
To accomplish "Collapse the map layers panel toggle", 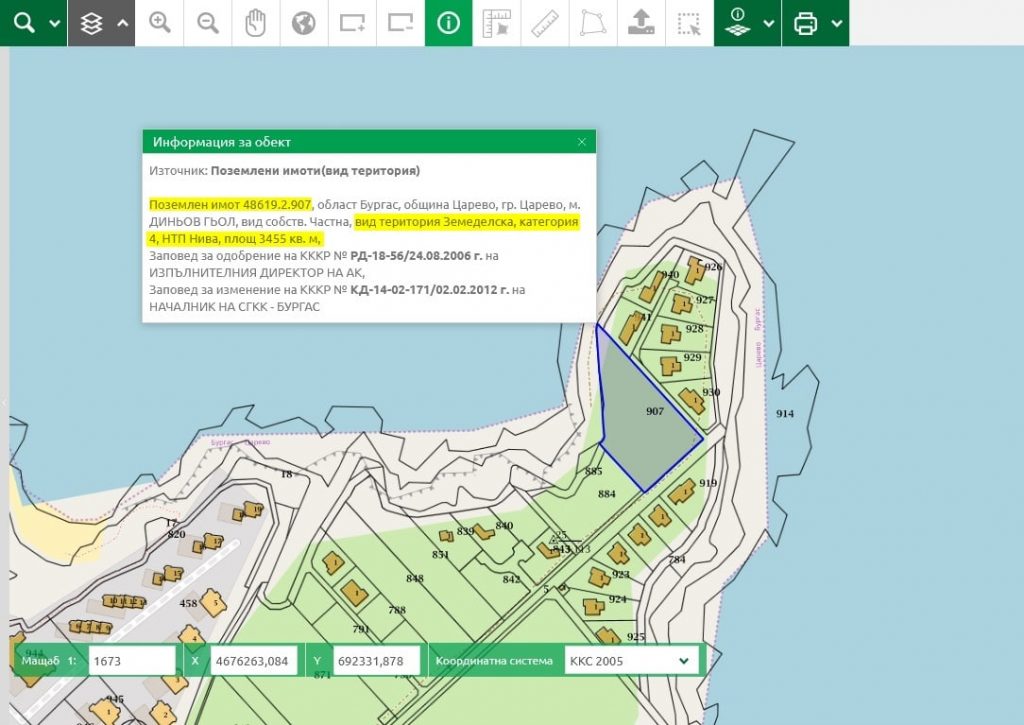I will point(123,23).
